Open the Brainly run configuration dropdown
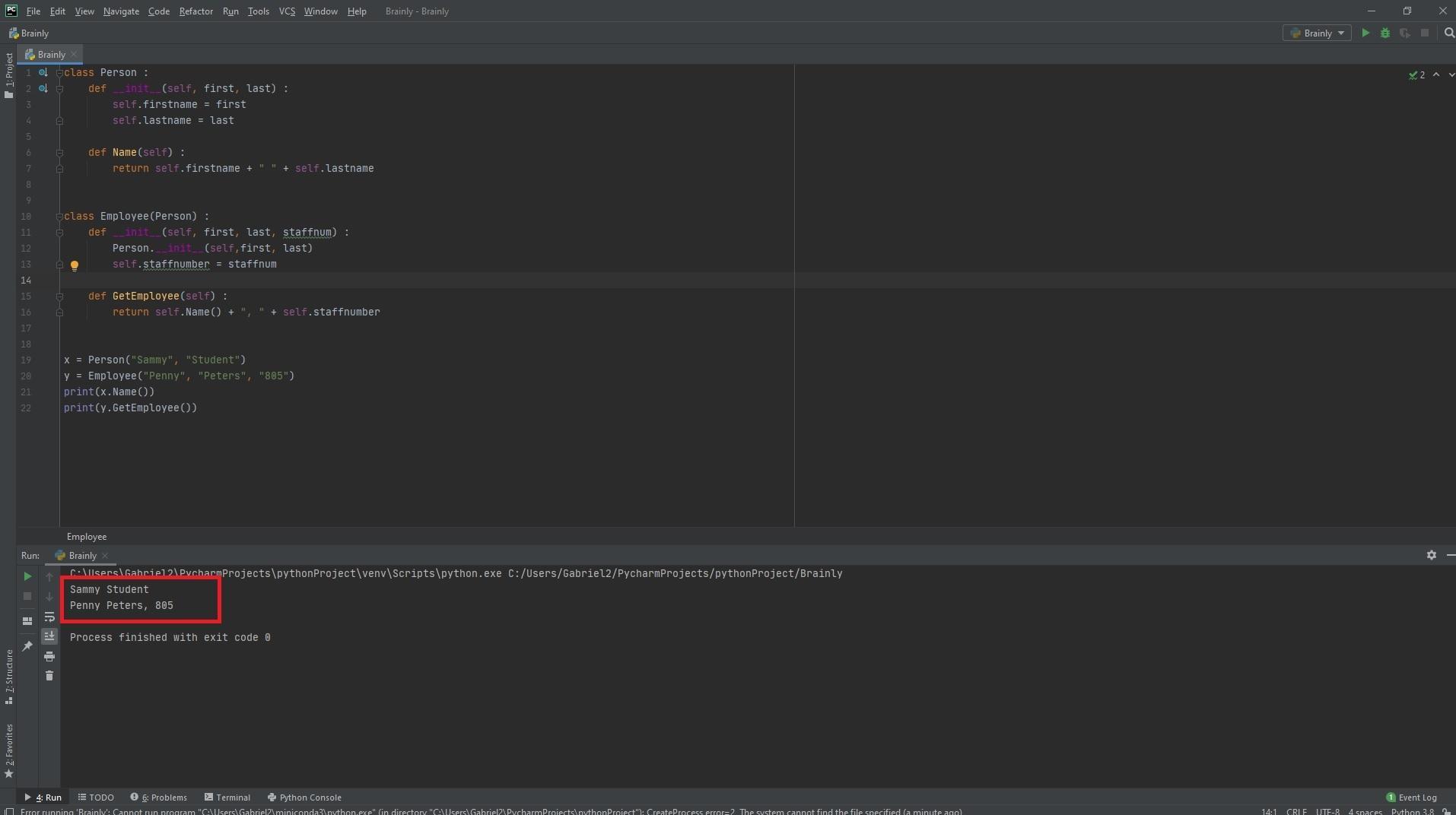Image resolution: width=1456 pixels, height=815 pixels. point(1317,33)
